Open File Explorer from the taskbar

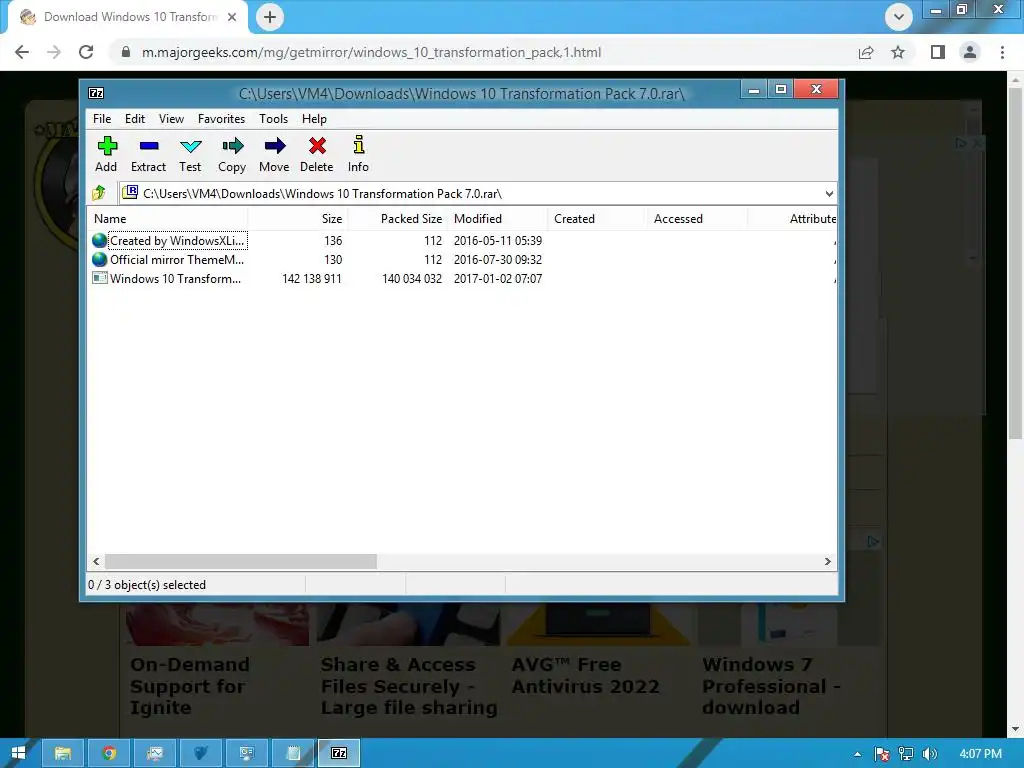[x=63, y=753]
